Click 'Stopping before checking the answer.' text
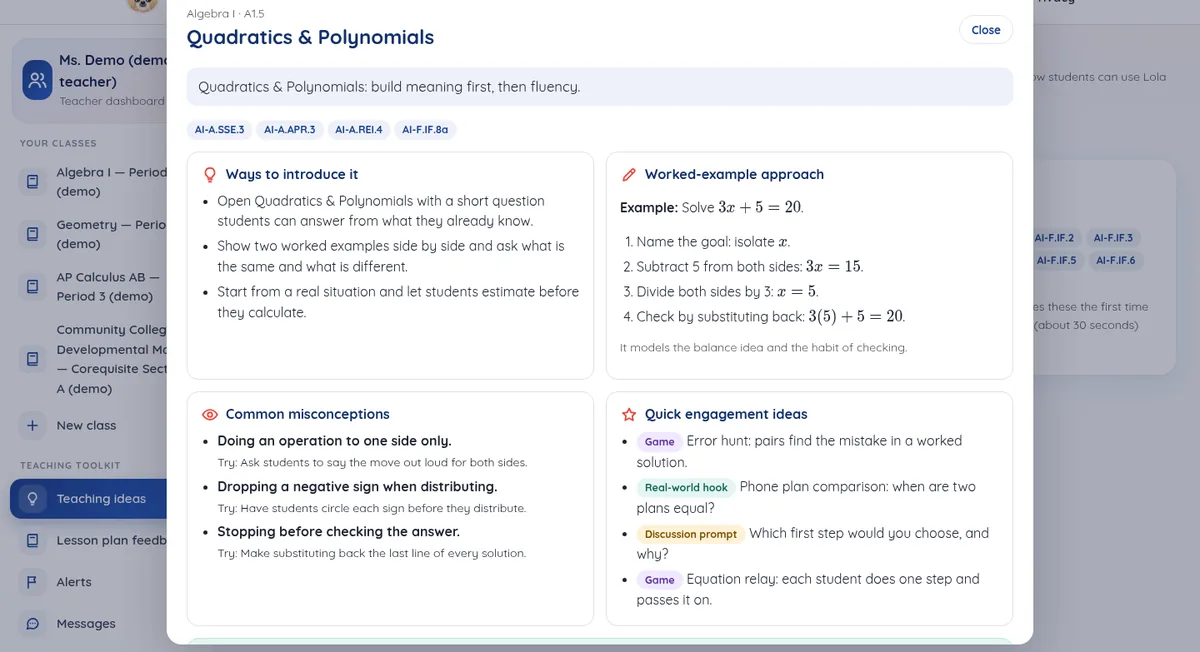This screenshot has width=1200, height=652. [338, 532]
